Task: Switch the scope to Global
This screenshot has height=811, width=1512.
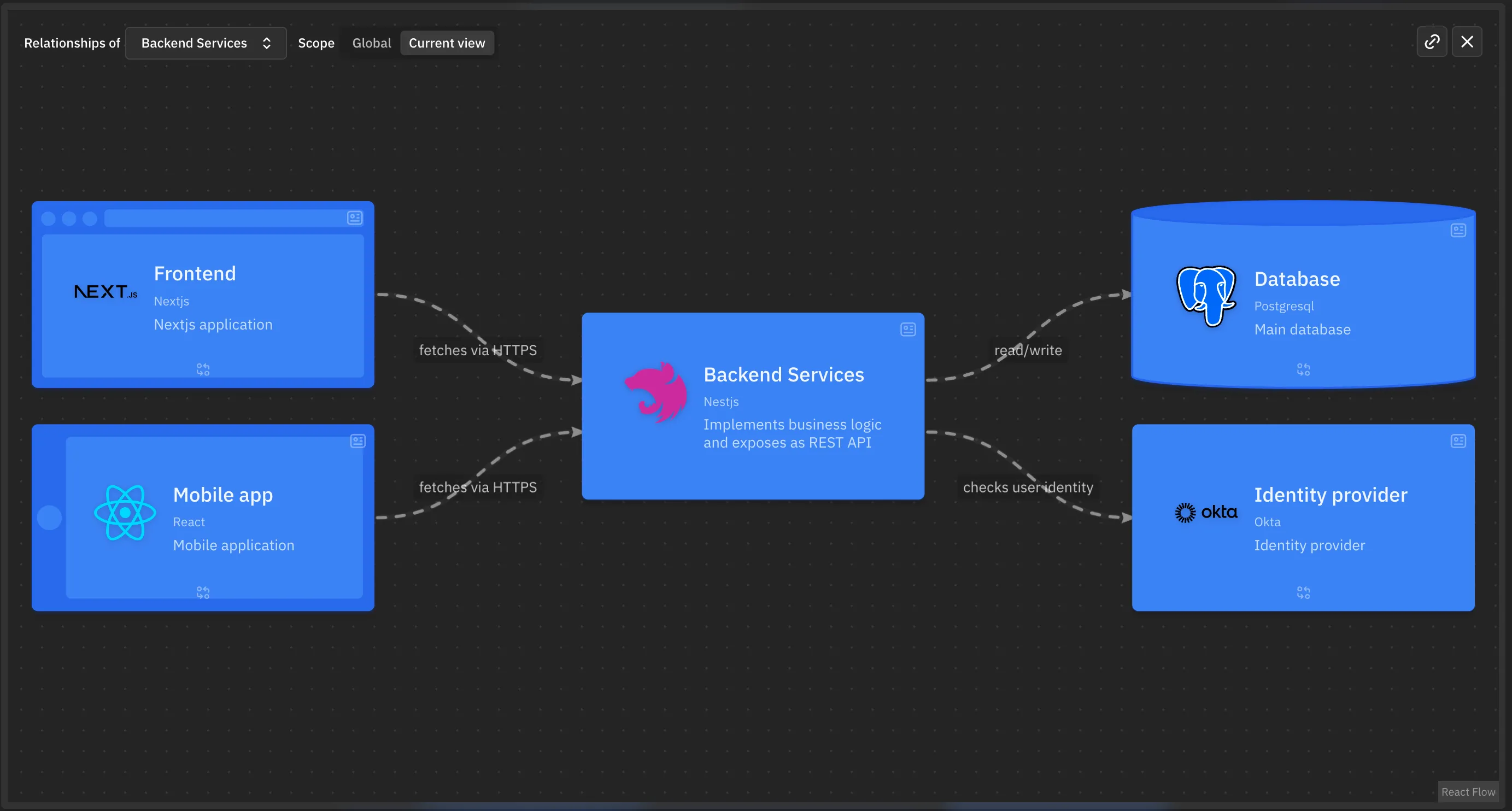Action: click(372, 43)
